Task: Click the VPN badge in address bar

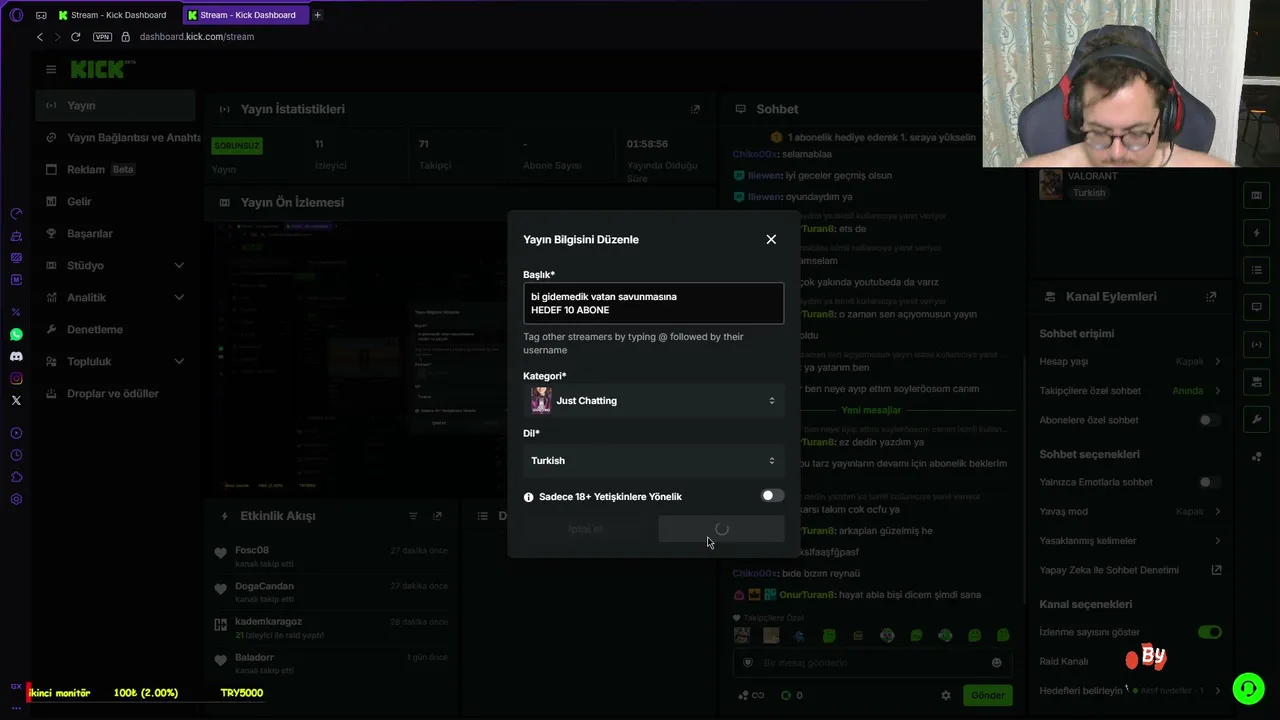Action: [x=102, y=37]
